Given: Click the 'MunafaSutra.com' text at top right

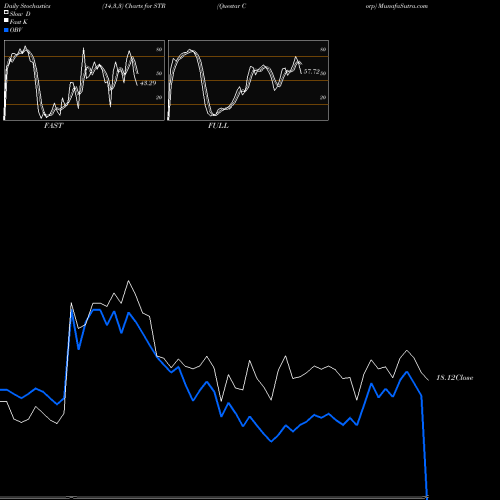Looking at the screenshot, I should click(403, 6).
